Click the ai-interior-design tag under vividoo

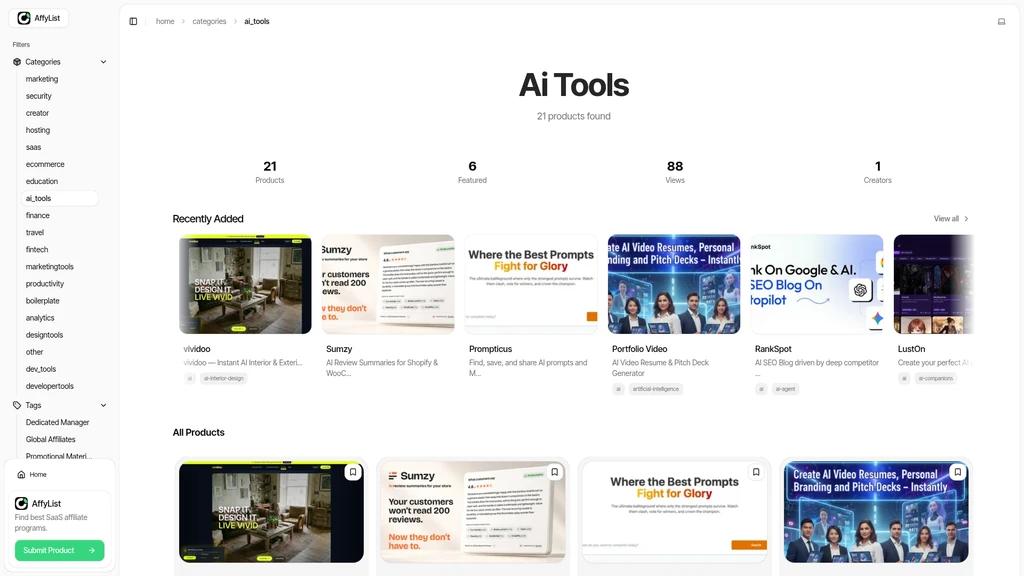tap(223, 378)
